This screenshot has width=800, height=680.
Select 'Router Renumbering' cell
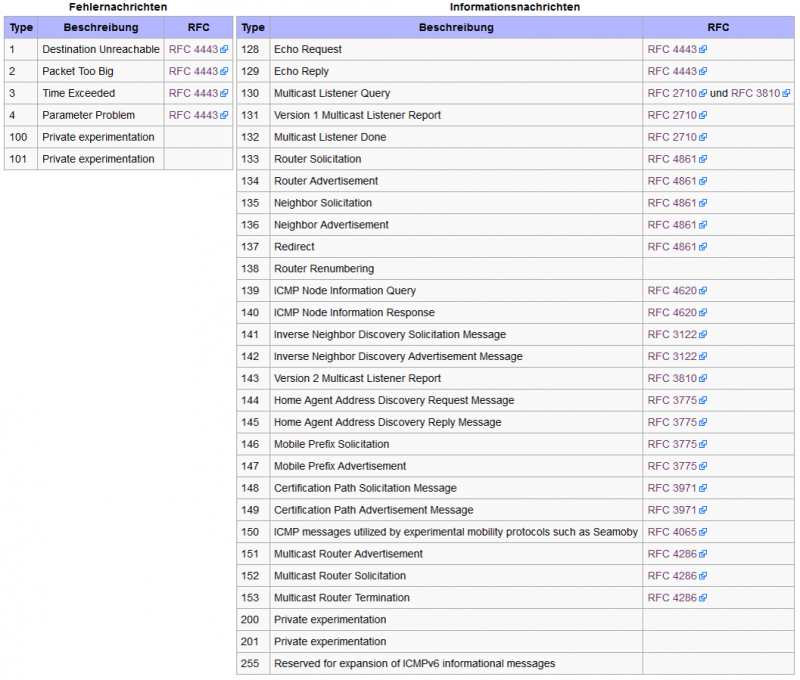[x=456, y=269]
